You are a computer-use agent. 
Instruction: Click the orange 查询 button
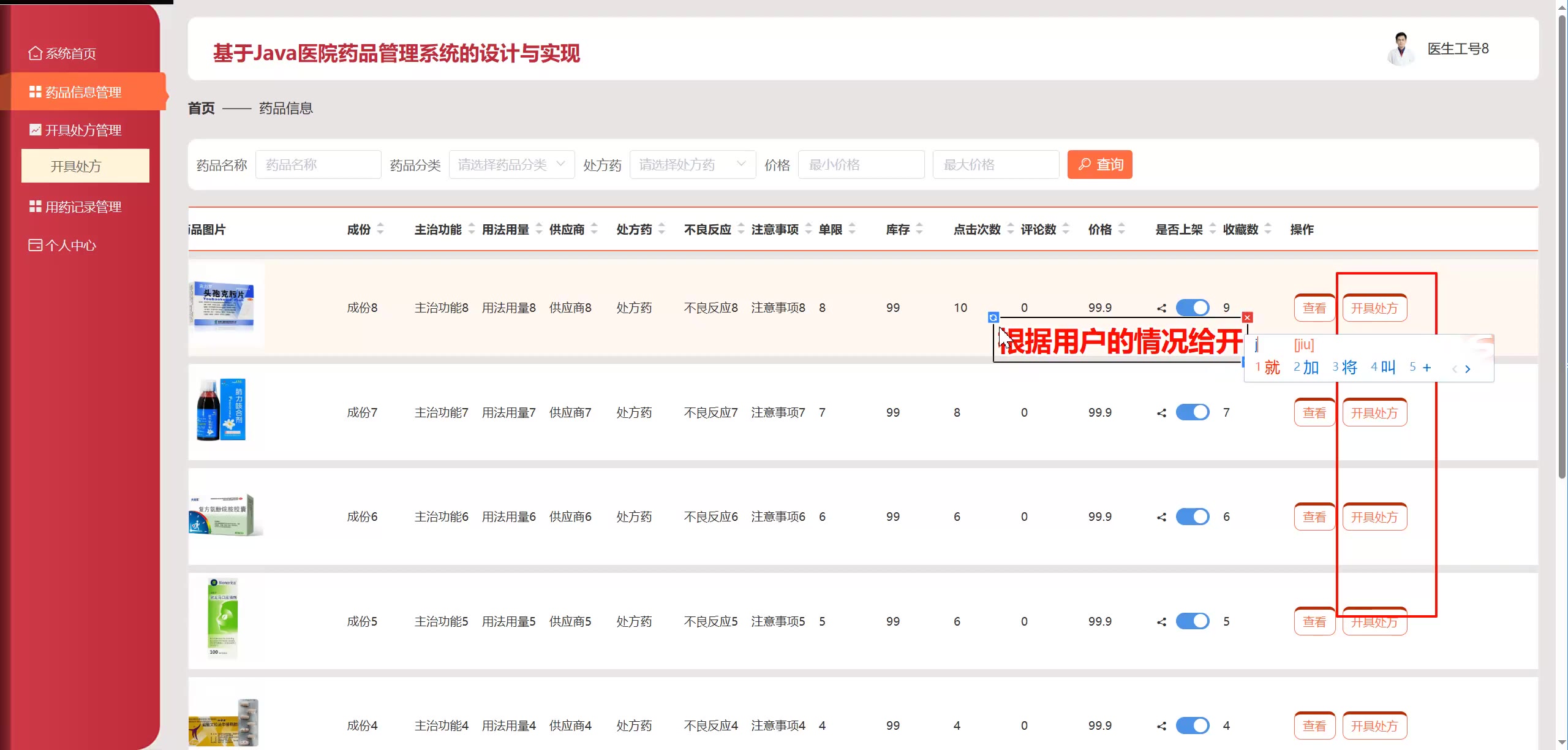tap(1099, 165)
